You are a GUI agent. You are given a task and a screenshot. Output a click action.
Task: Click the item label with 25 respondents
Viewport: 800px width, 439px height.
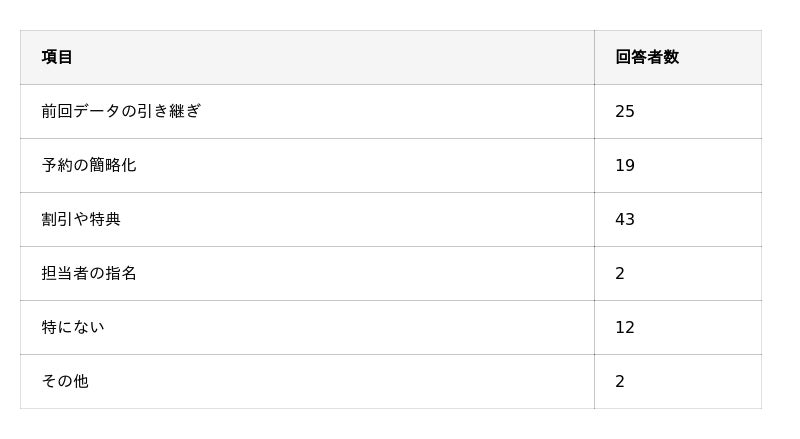pos(121,111)
